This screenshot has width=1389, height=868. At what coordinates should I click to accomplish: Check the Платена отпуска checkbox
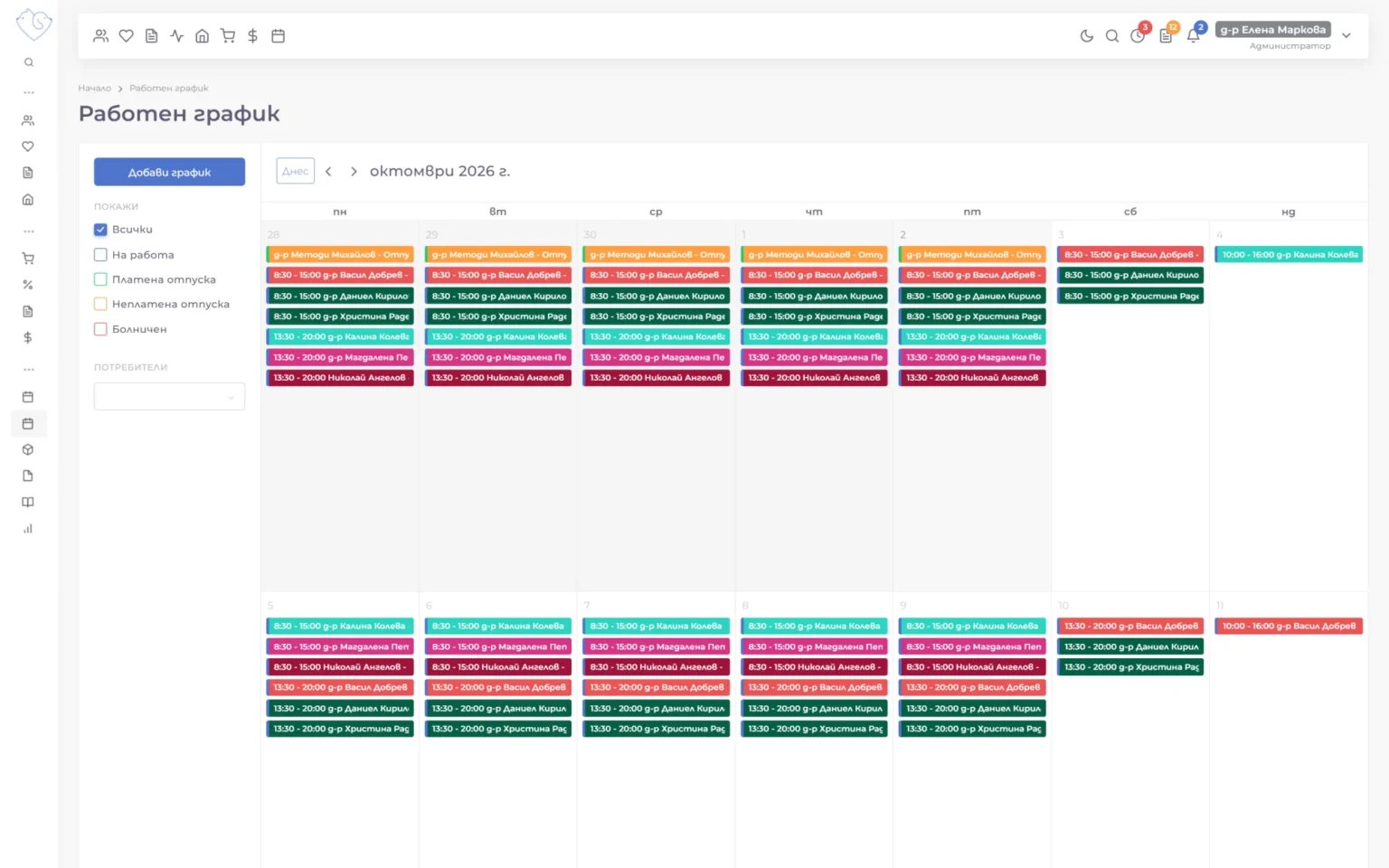pos(100,279)
